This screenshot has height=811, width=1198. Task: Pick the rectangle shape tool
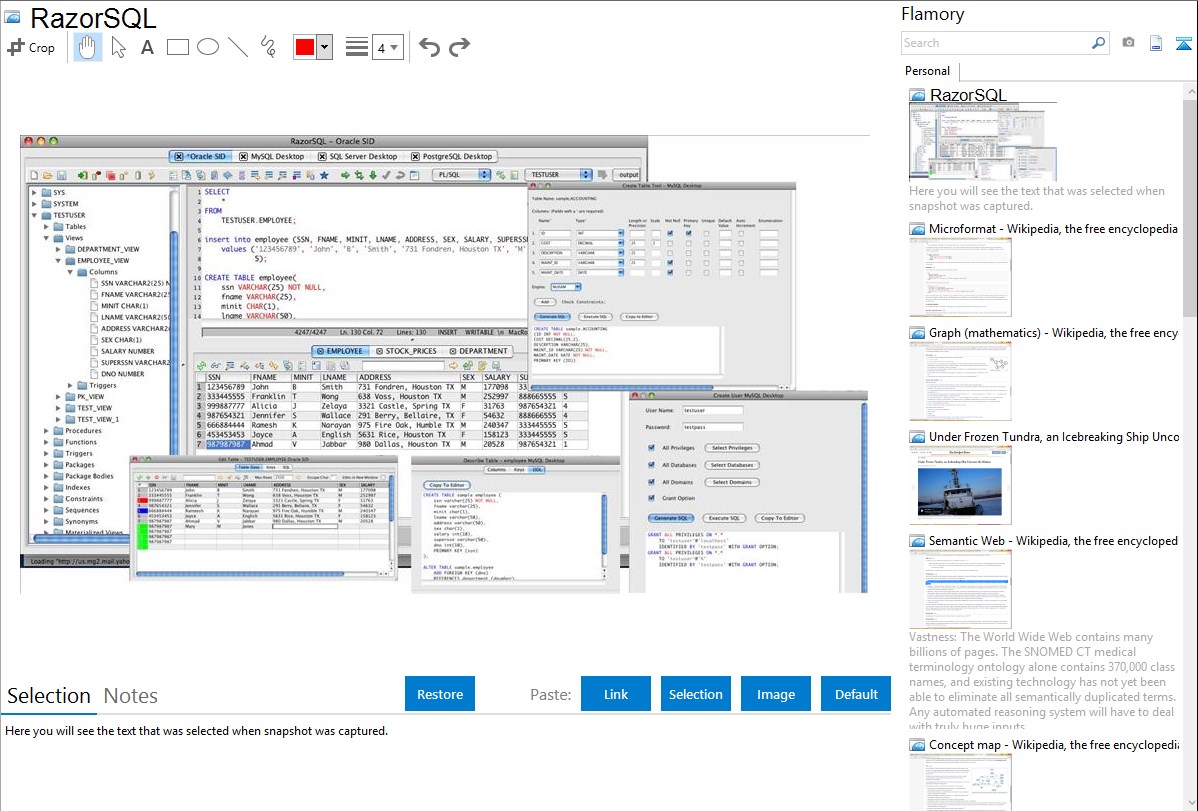tap(178, 47)
